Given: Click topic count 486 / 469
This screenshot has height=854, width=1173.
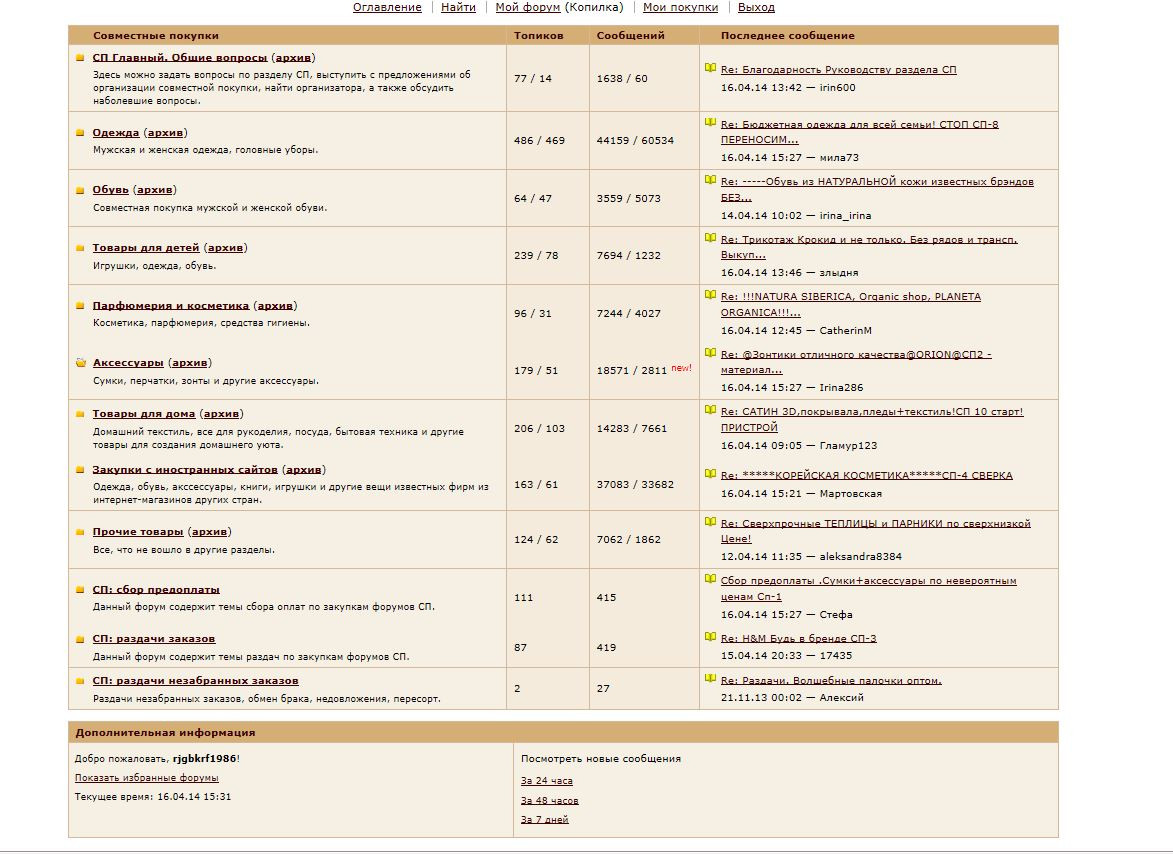Looking at the screenshot, I should (539, 141).
